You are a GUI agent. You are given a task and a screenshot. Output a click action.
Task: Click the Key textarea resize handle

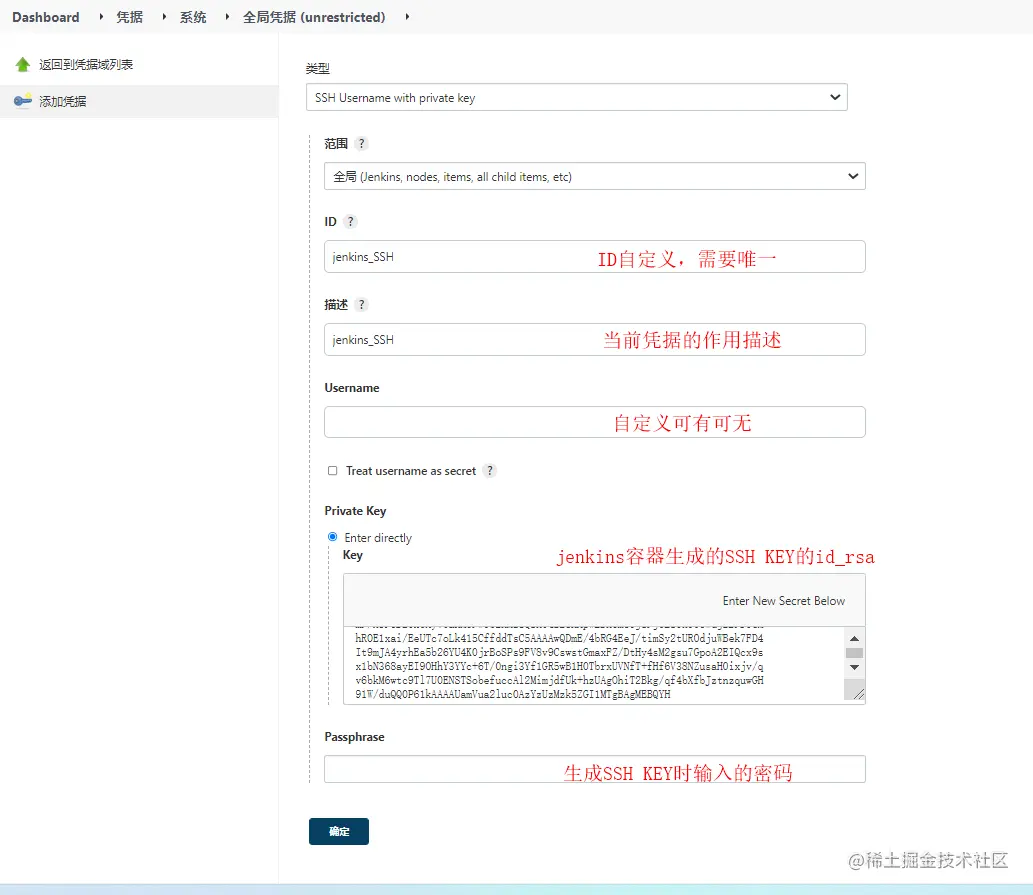point(858,693)
